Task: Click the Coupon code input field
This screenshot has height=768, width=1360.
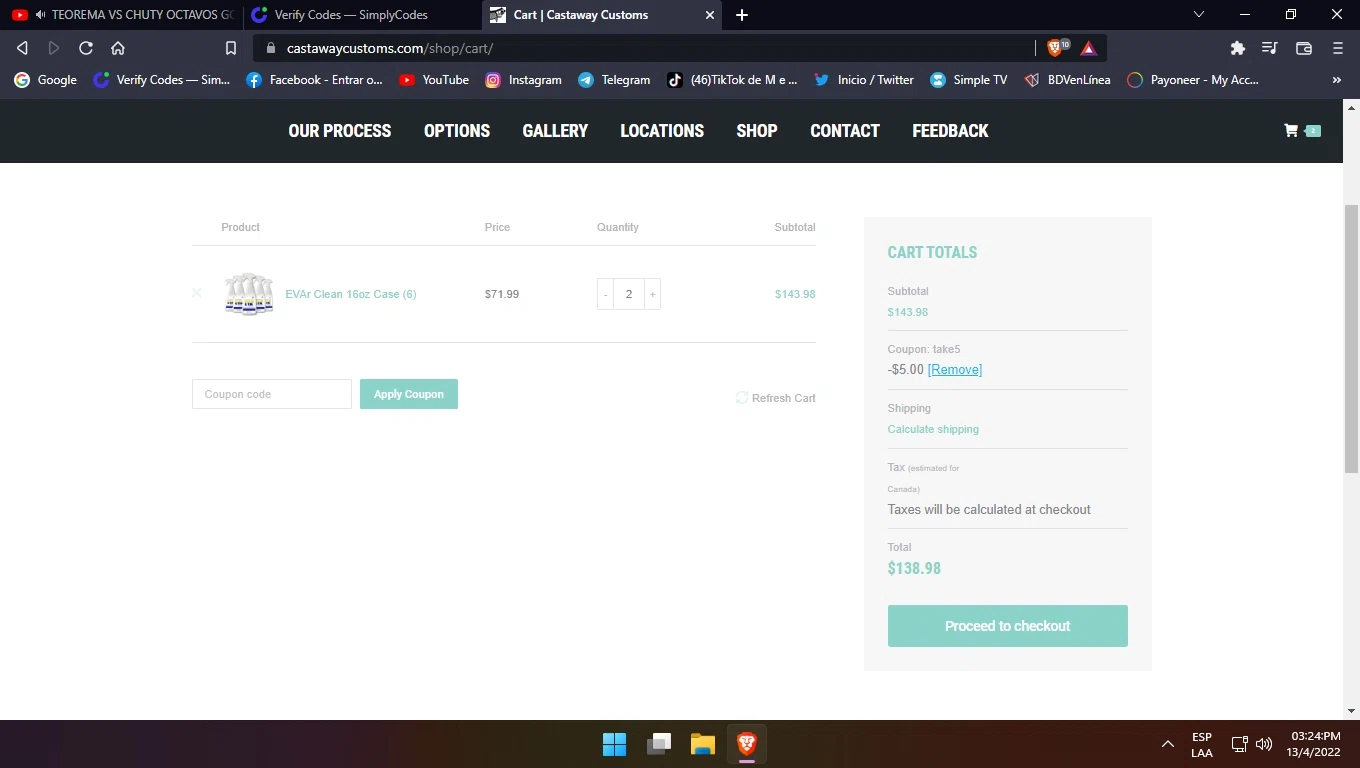Action: tap(272, 394)
